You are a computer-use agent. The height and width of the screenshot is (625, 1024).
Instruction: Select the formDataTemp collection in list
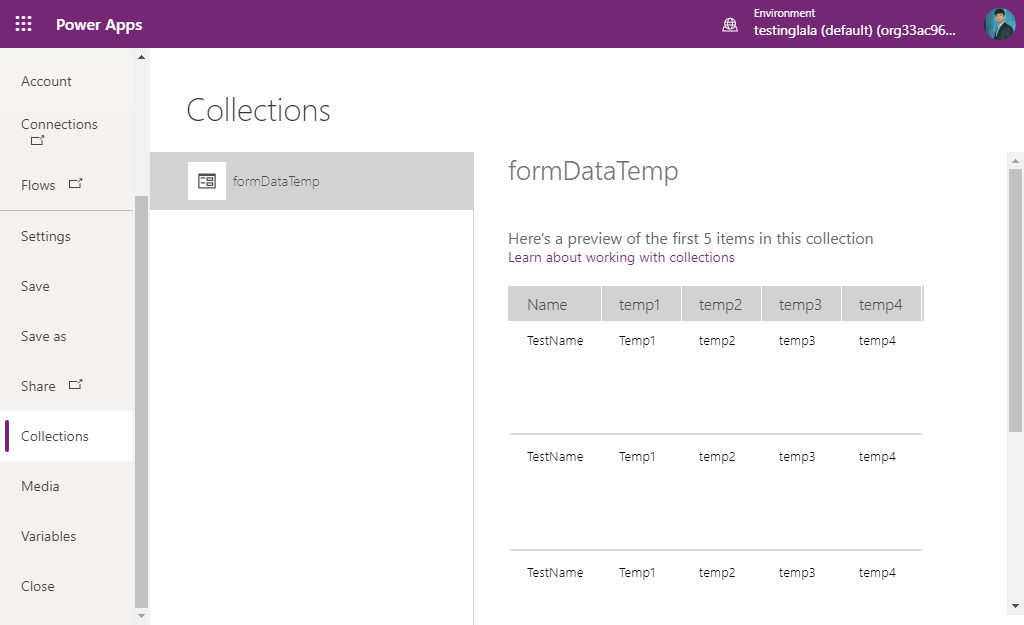point(312,181)
